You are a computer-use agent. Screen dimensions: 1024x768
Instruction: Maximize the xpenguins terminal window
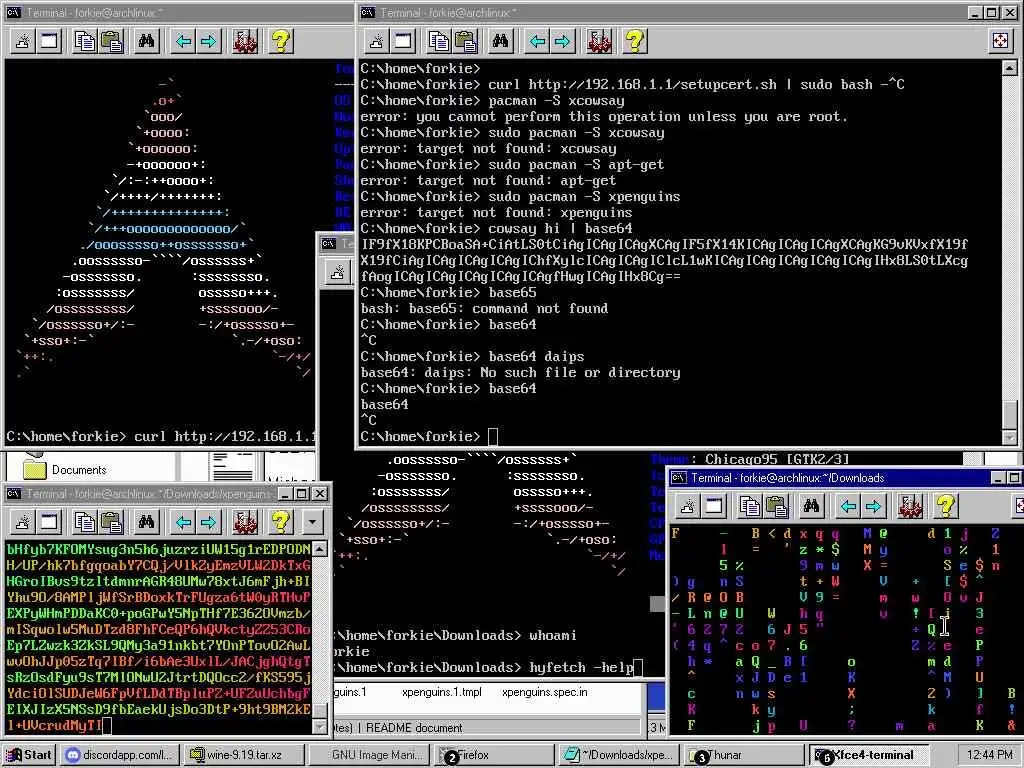tap(302, 494)
